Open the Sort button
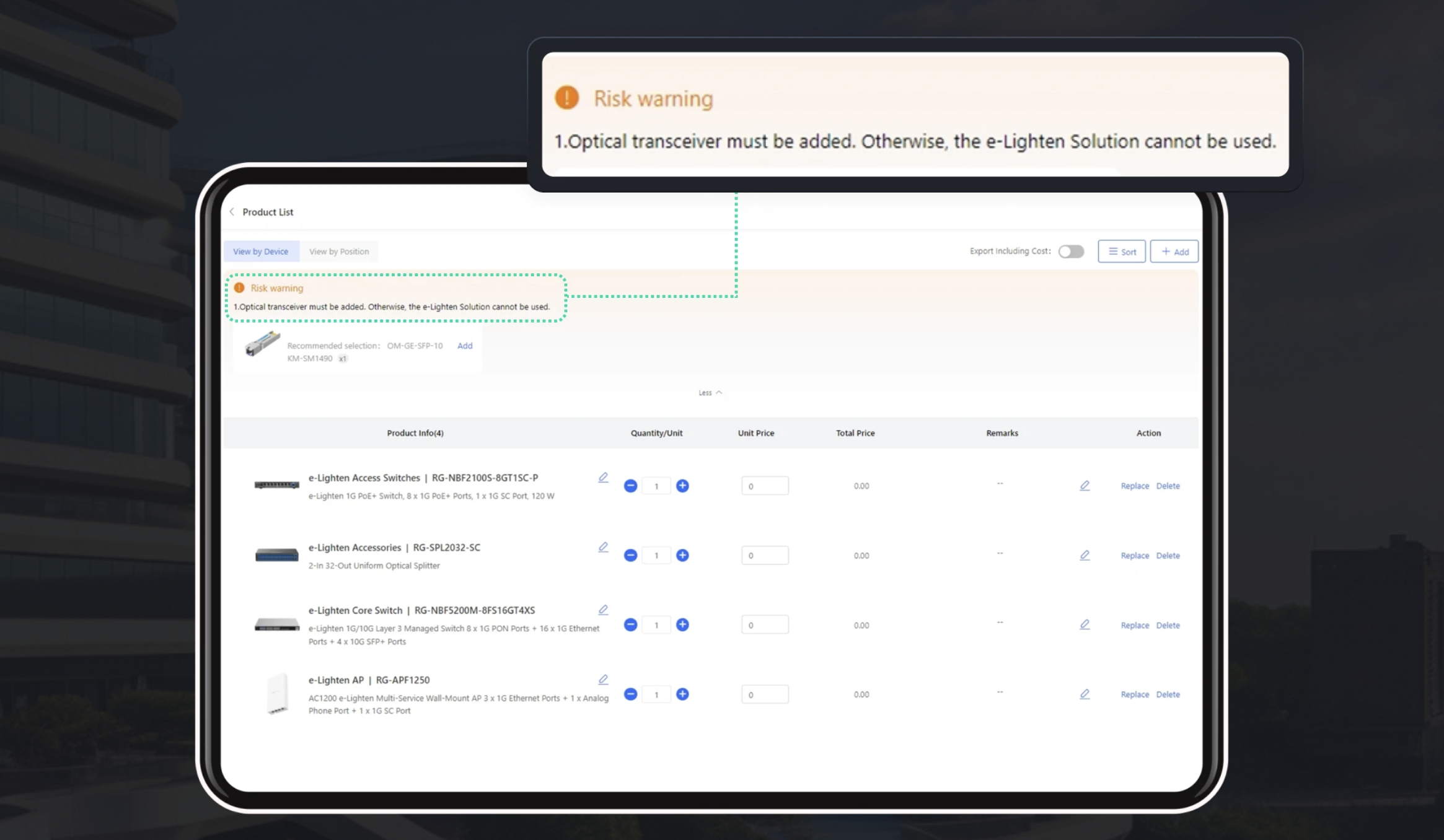Viewport: 1444px width, 840px height. tap(1122, 252)
